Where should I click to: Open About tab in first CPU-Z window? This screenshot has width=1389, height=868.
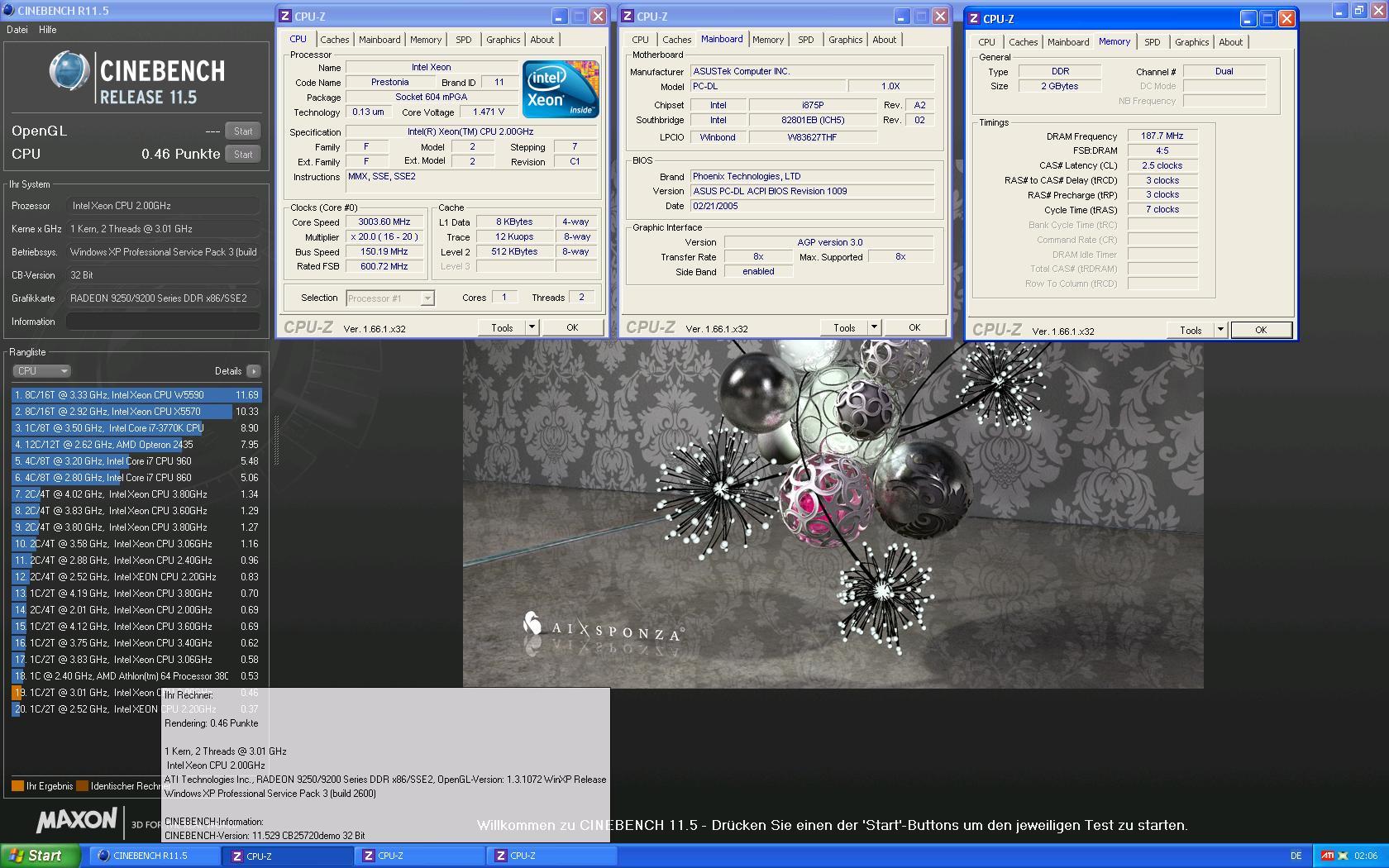coord(542,40)
